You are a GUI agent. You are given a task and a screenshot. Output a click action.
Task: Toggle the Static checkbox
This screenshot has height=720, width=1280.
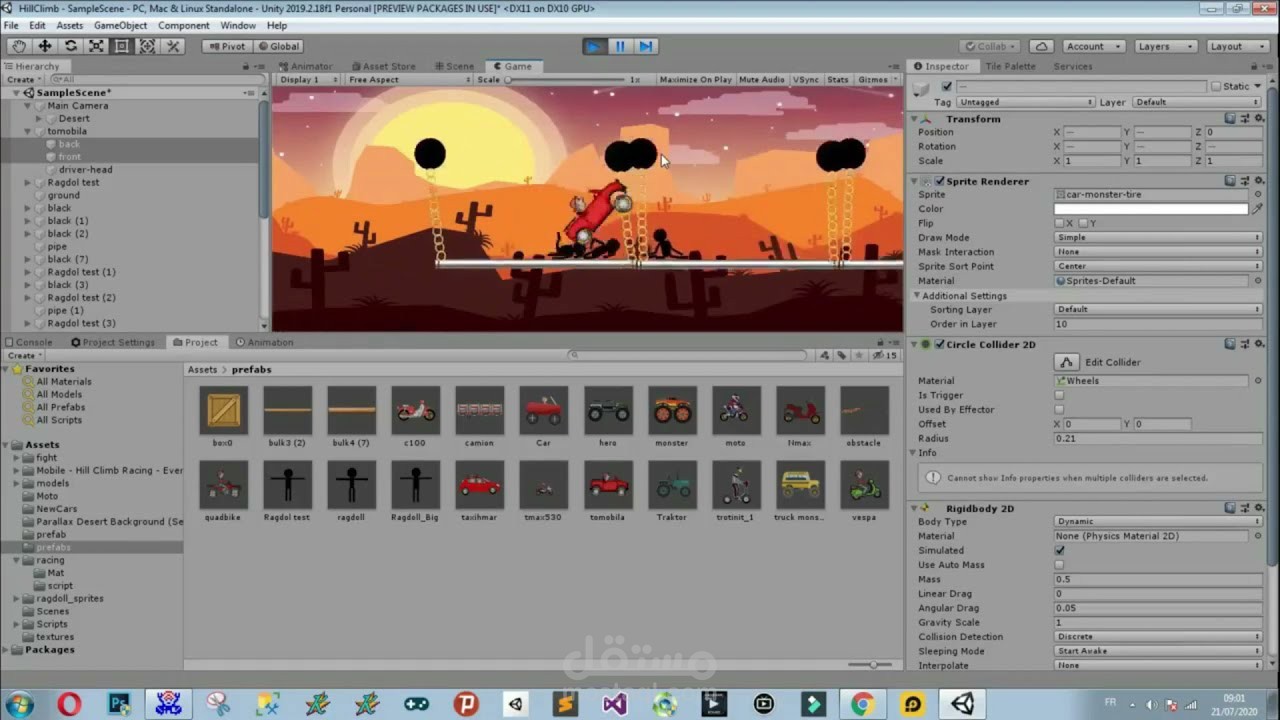pos(1216,87)
